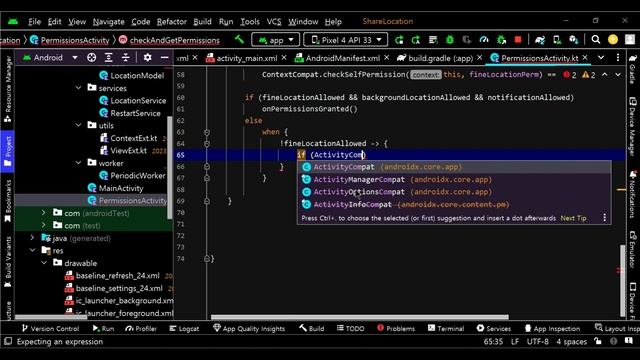Click the Make Project hammer icon
The image size is (640, 360).
coord(239,40)
